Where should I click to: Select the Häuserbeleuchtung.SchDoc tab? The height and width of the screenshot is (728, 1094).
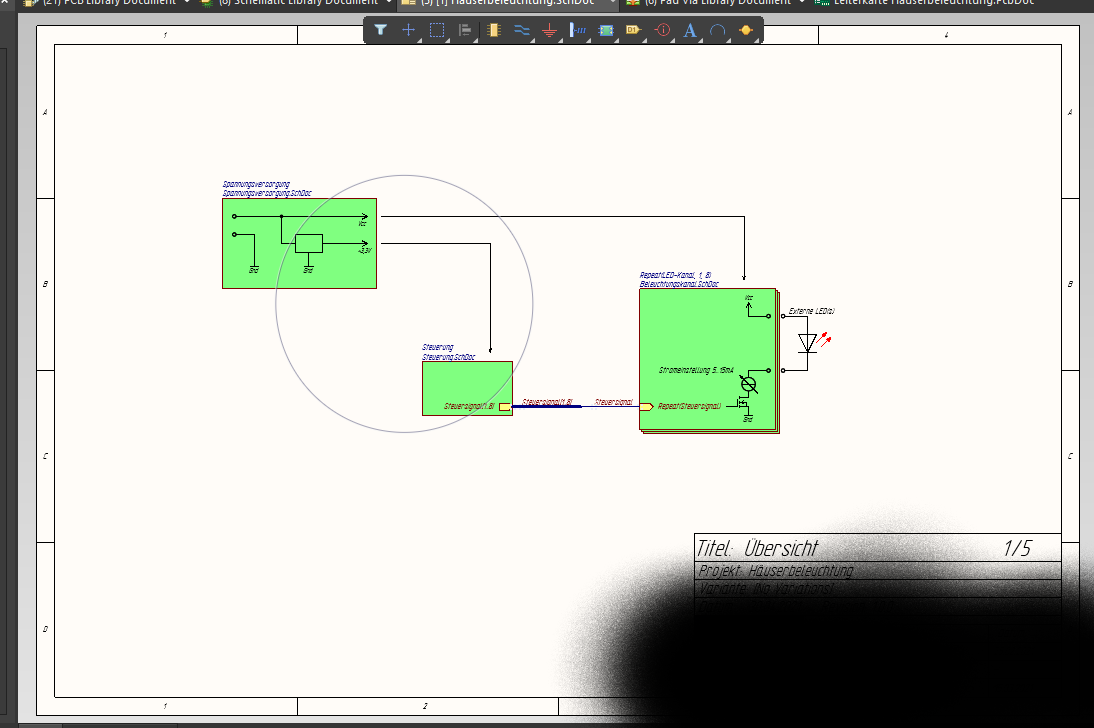coord(507,3)
